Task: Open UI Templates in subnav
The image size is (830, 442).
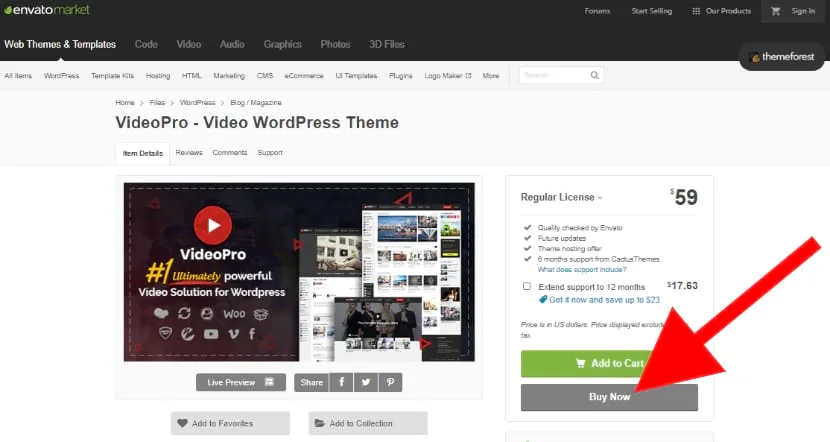Action: click(x=356, y=76)
